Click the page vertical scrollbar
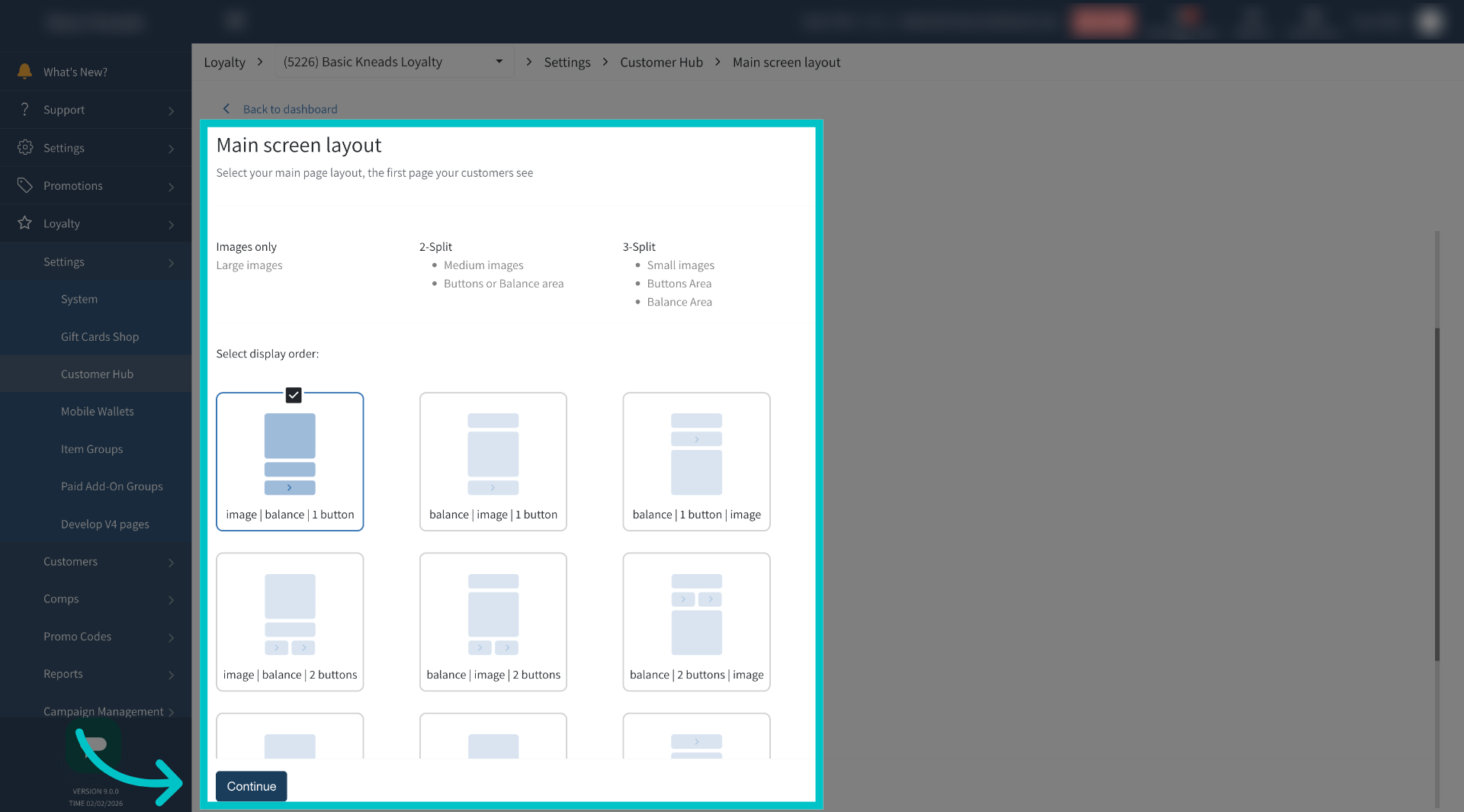Image resolution: width=1464 pixels, height=812 pixels. pyautogui.click(x=1437, y=494)
